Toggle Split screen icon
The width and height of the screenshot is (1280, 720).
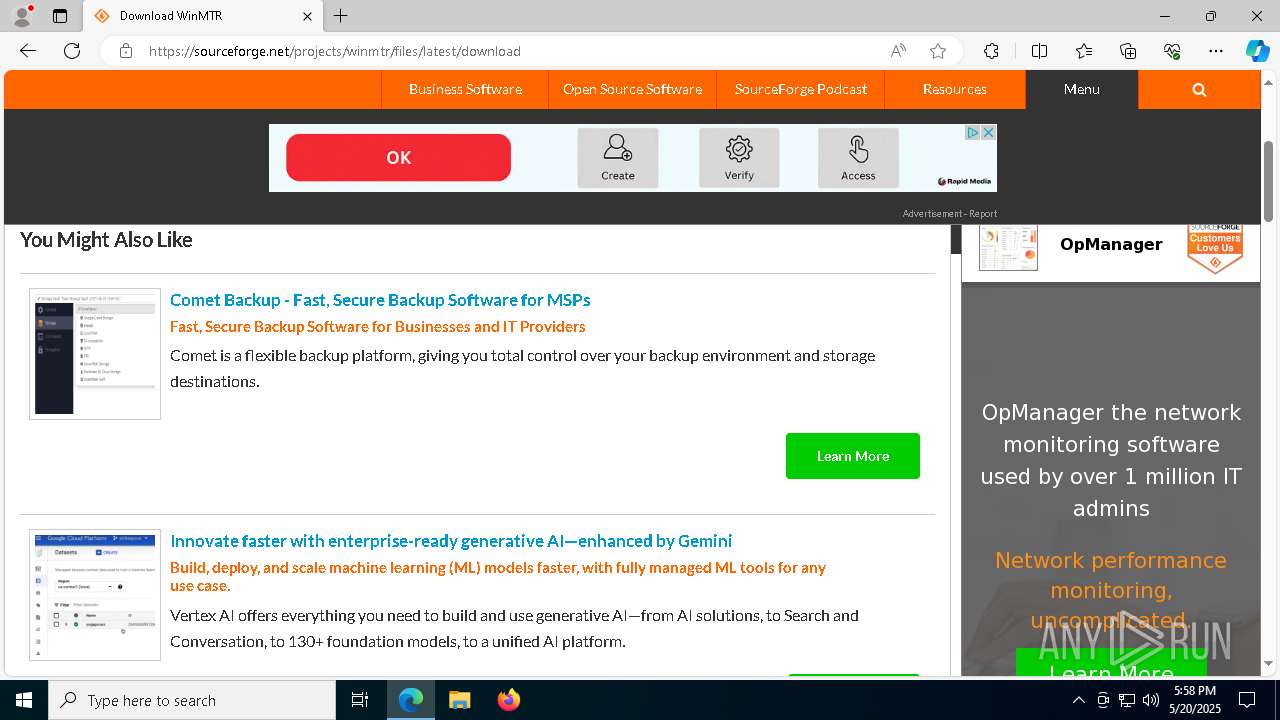(x=1039, y=51)
